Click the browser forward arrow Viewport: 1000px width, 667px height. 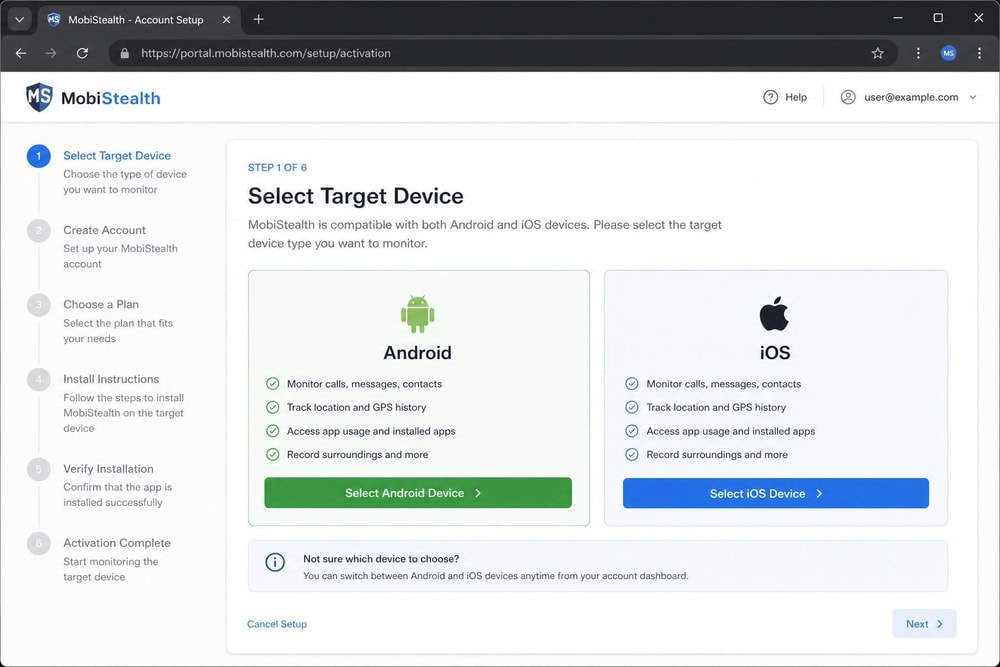(x=51, y=54)
